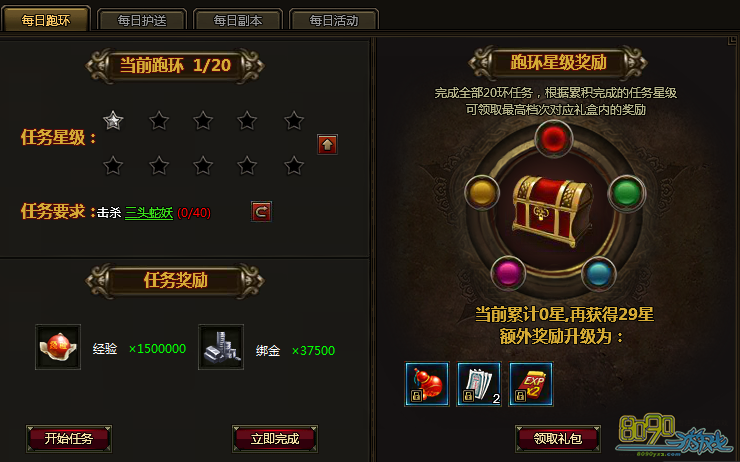Select the card pack reward icon
This screenshot has width=740, height=462.
479,384
